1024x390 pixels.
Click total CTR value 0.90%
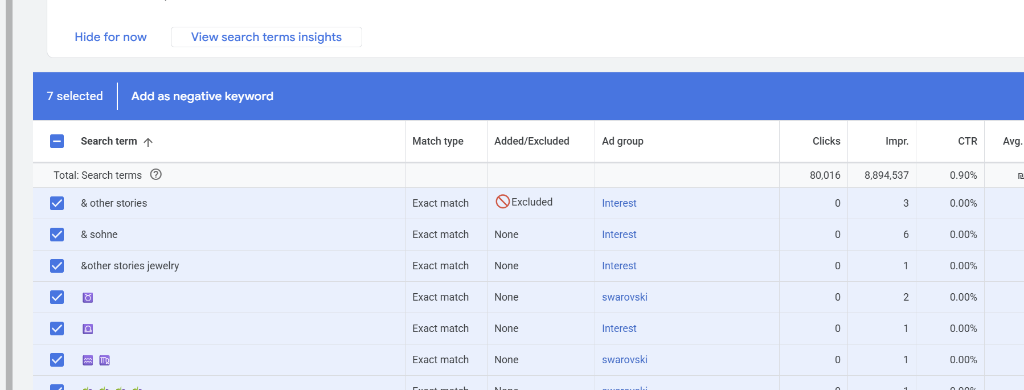(964, 175)
